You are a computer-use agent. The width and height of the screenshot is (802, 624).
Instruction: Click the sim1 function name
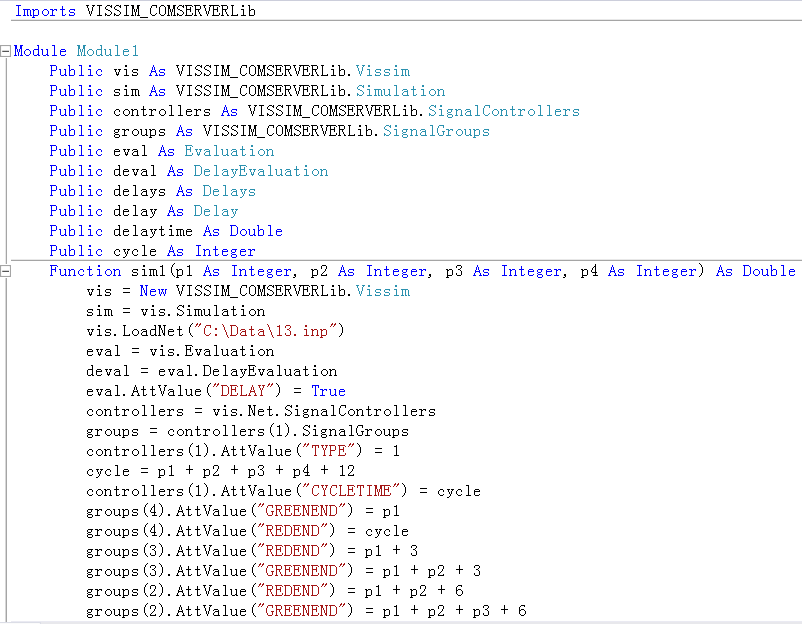[148, 271]
